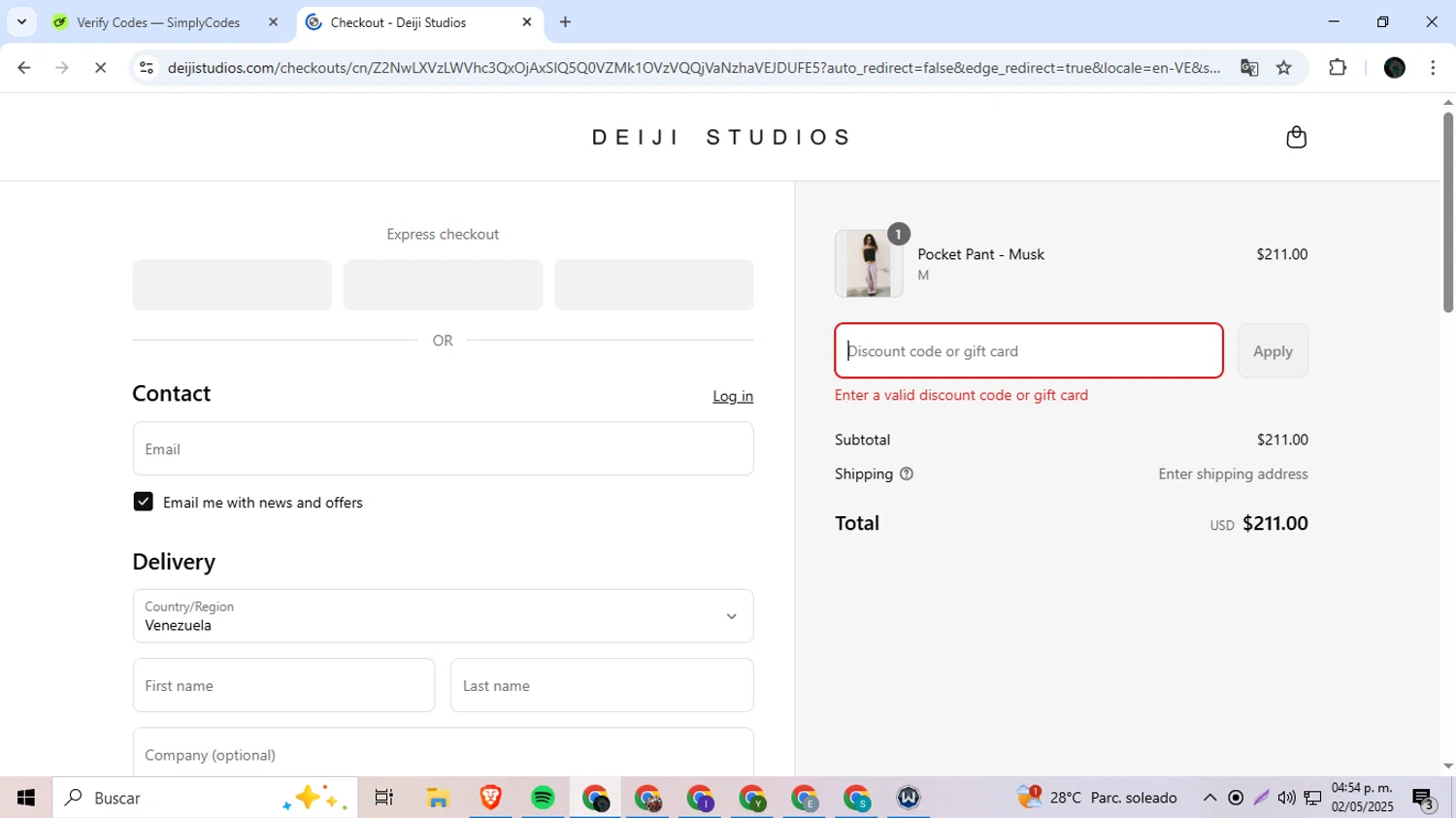Viewport: 1456px width, 818px height.
Task: Click the discount code or gift card field
Action: click(1029, 350)
